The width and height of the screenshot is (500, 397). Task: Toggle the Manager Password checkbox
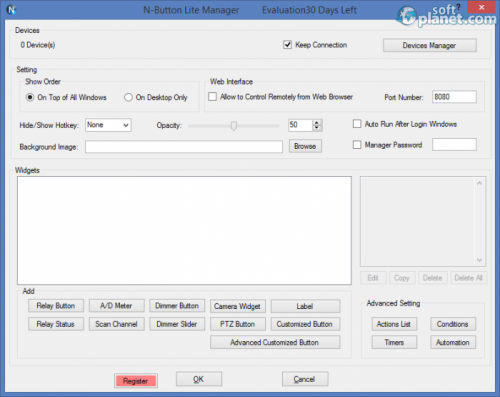(x=357, y=145)
